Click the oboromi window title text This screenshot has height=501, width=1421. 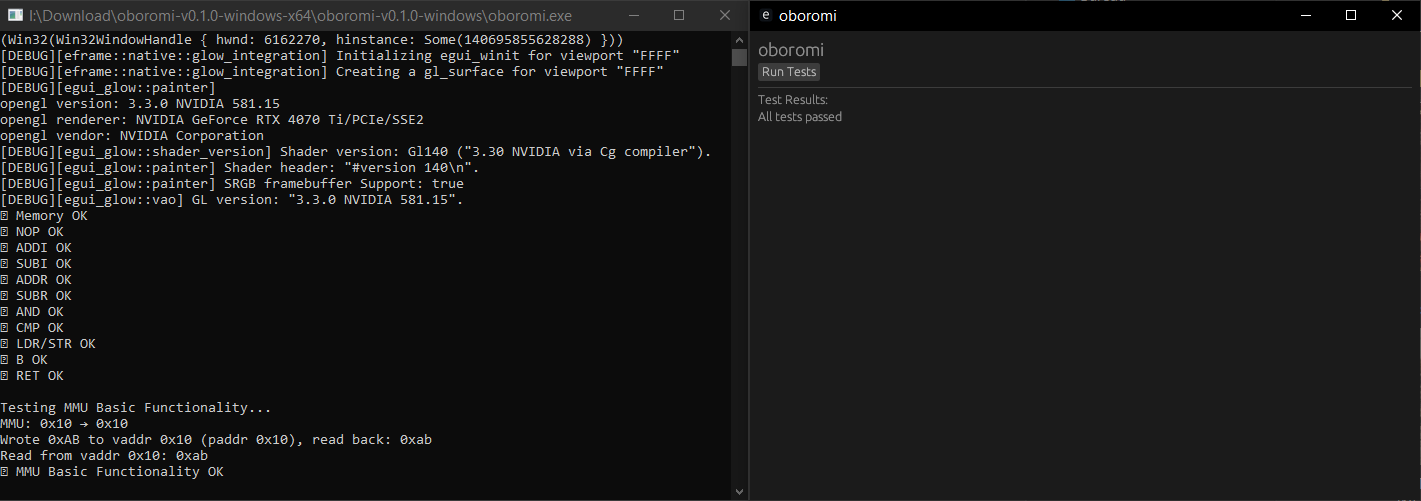[x=808, y=15]
